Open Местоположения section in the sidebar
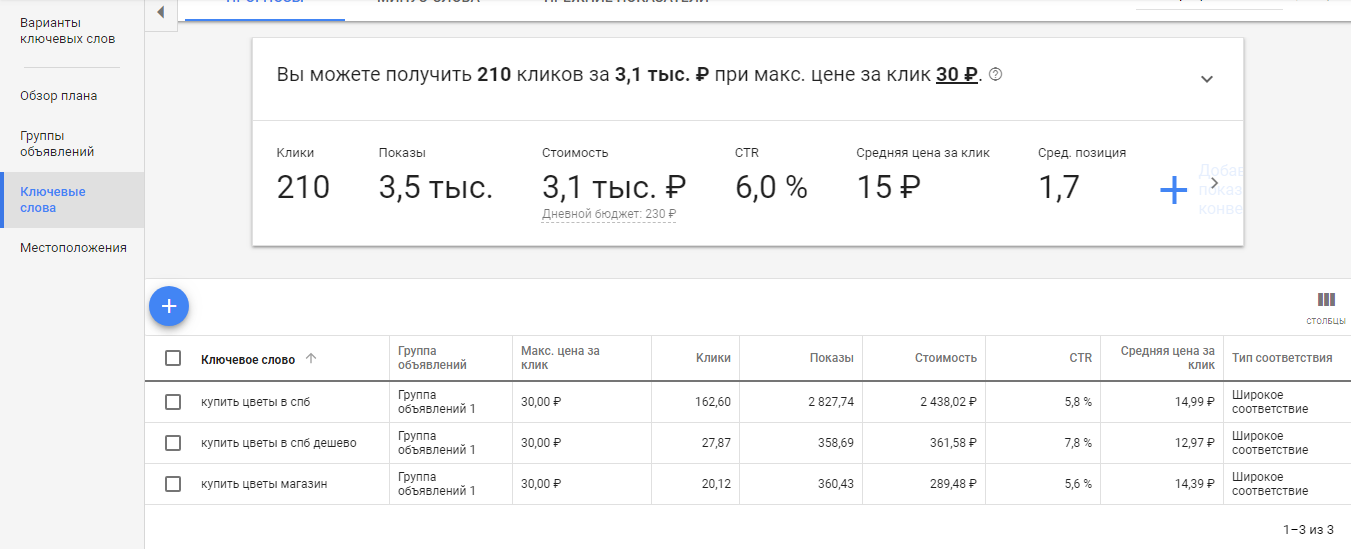Viewport: 1351px width, 549px height. [73, 248]
